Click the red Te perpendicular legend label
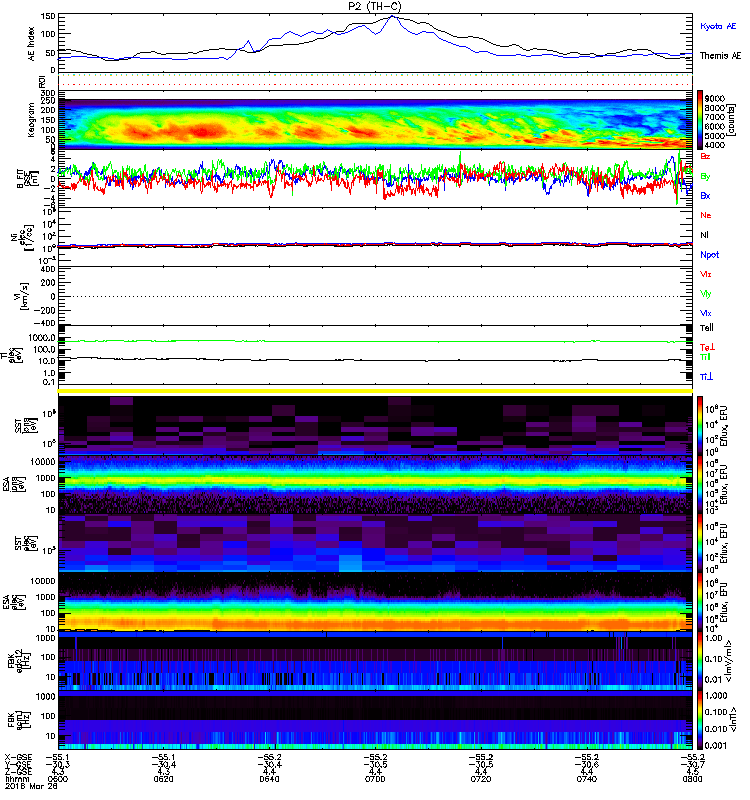The image size is (750, 800). point(707,347)
